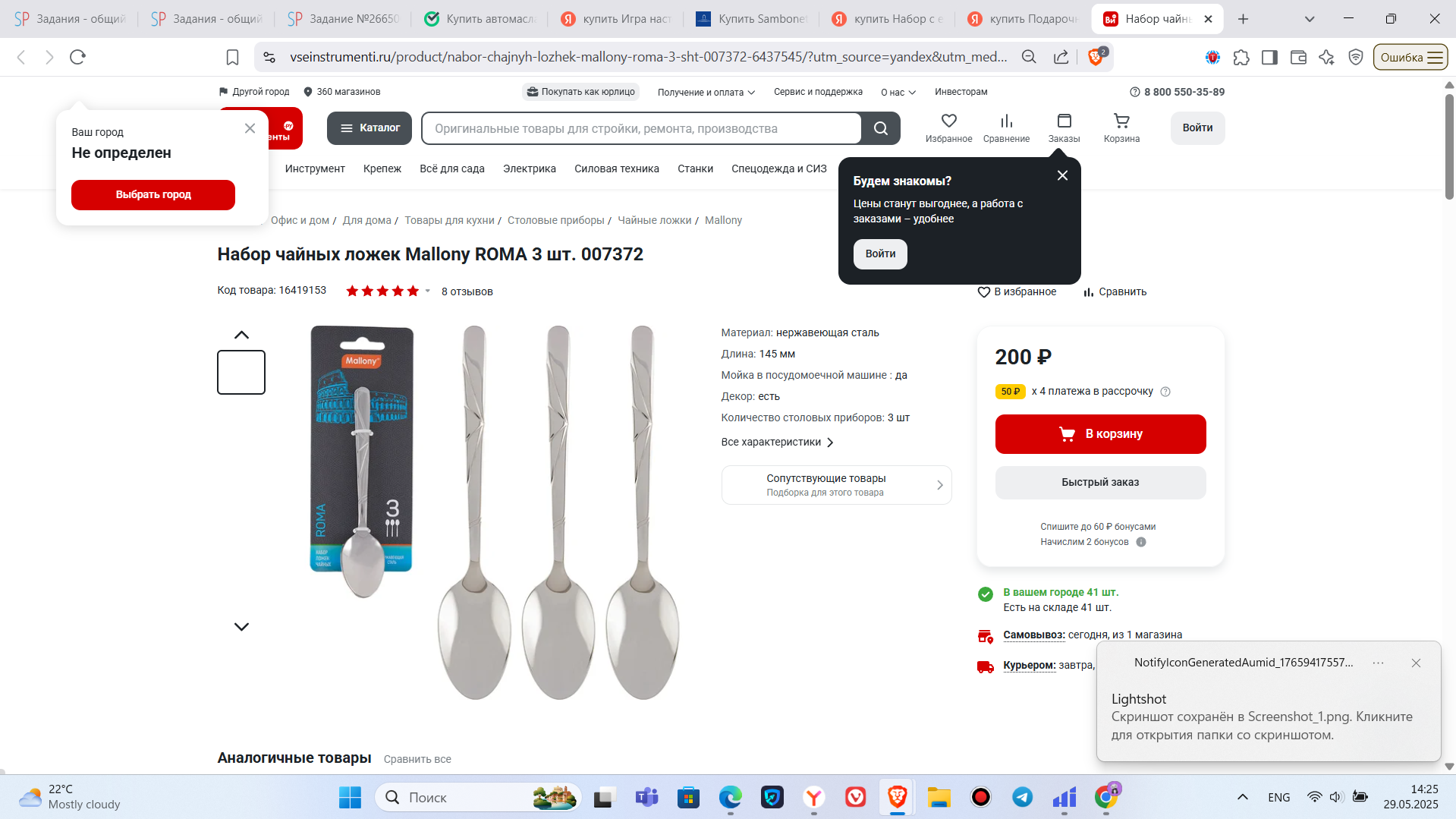The height and width of the screenshot is (819, 1456).
Task: Click the Brave Shields lion icon
Action: pyautogui.click(x=1096, y=57)
